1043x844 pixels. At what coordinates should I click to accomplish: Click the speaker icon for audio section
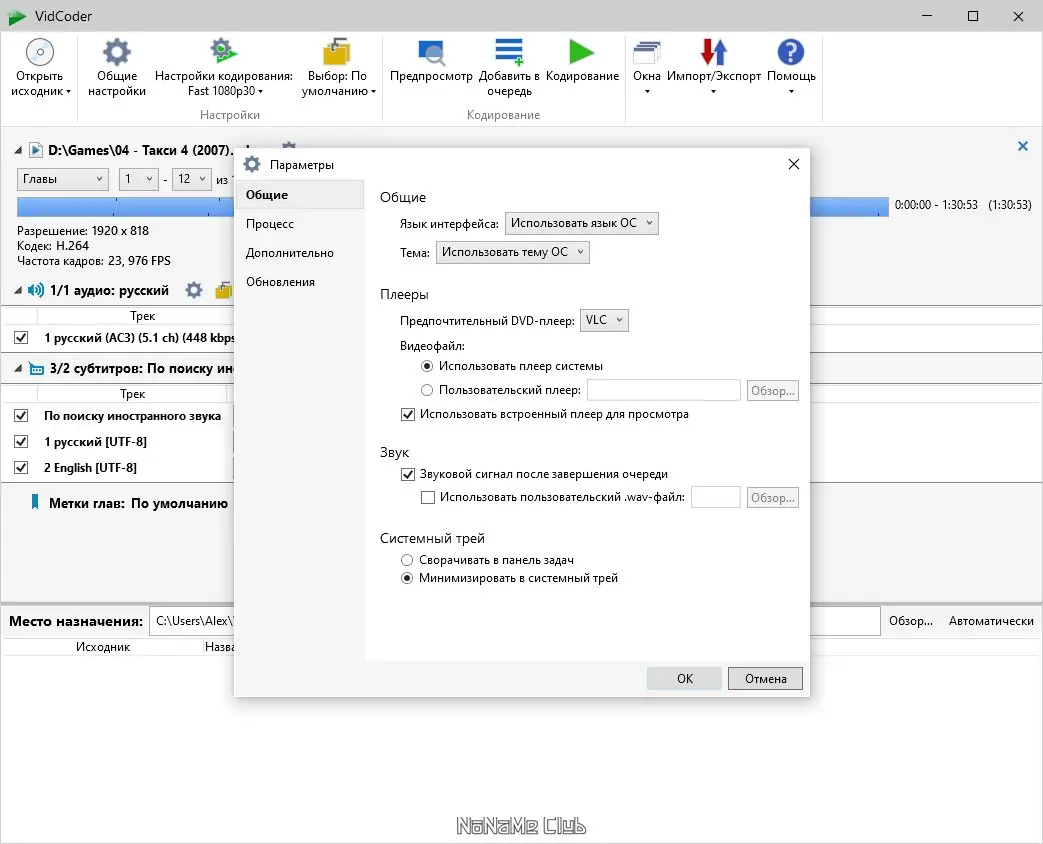click(x=36, y=290)
